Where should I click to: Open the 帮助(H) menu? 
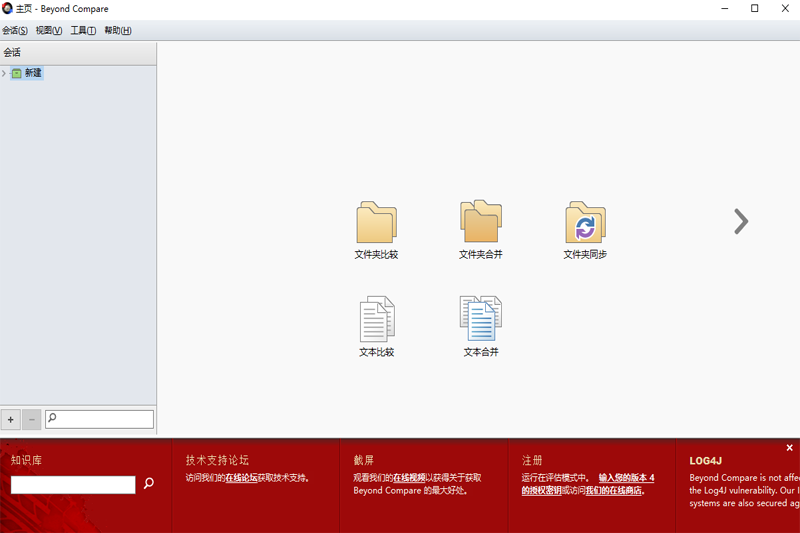pos(118,31)
